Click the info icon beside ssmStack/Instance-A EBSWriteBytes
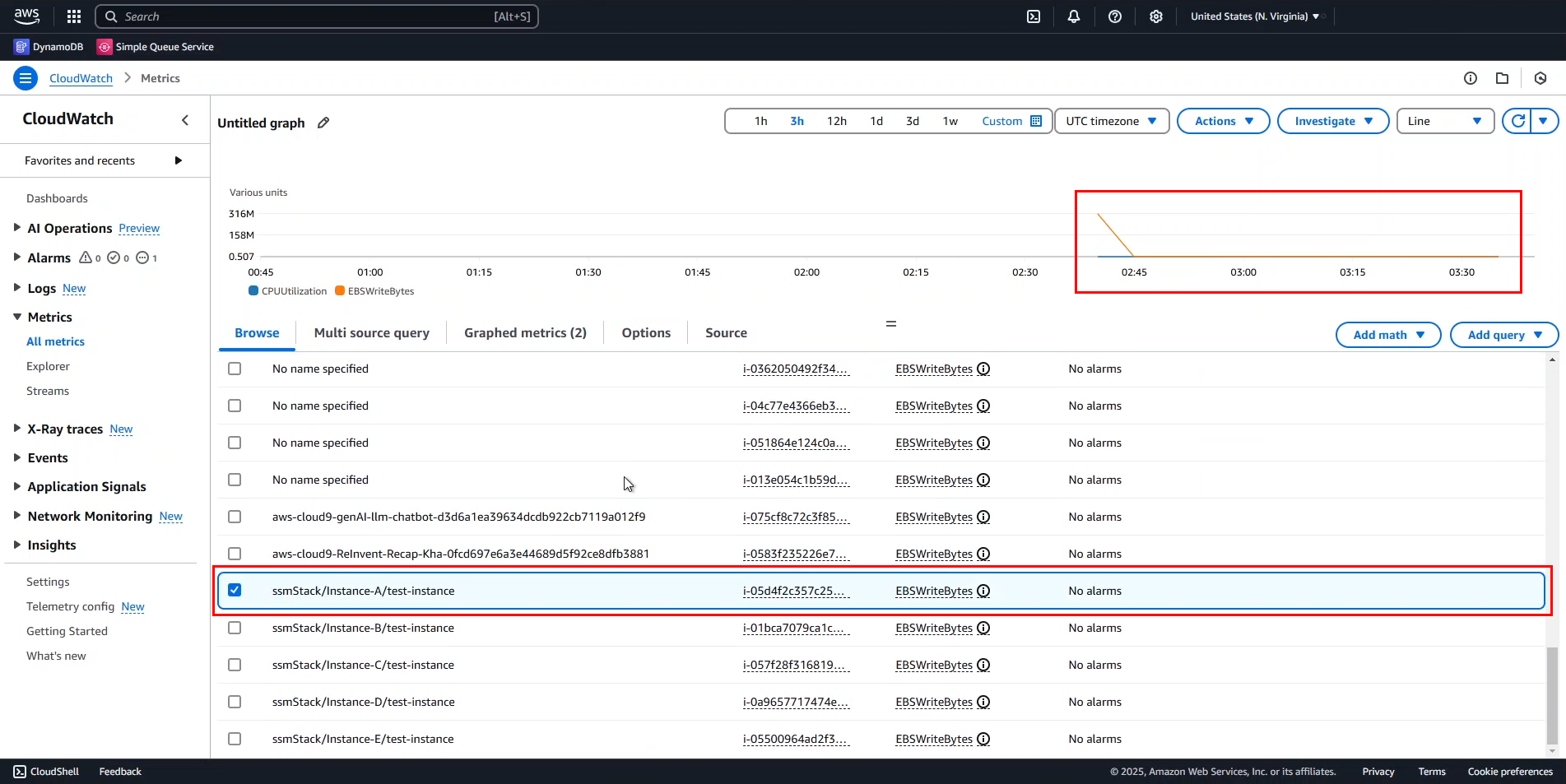This screenshot has width=1566, height=784. coord(983,591)
